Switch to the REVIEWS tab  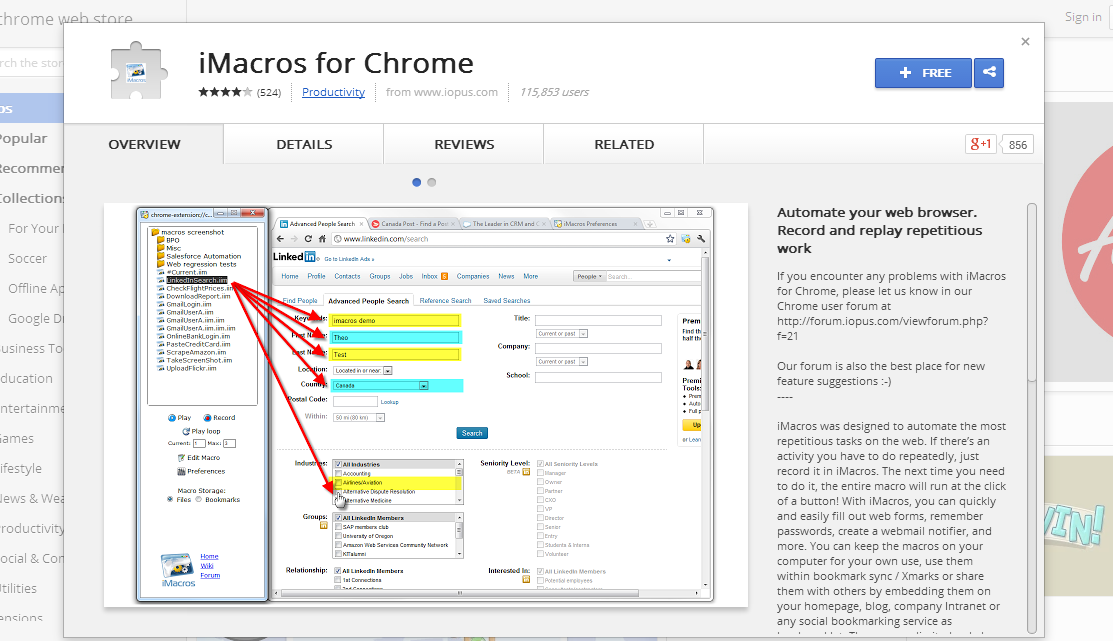(463, 144)
